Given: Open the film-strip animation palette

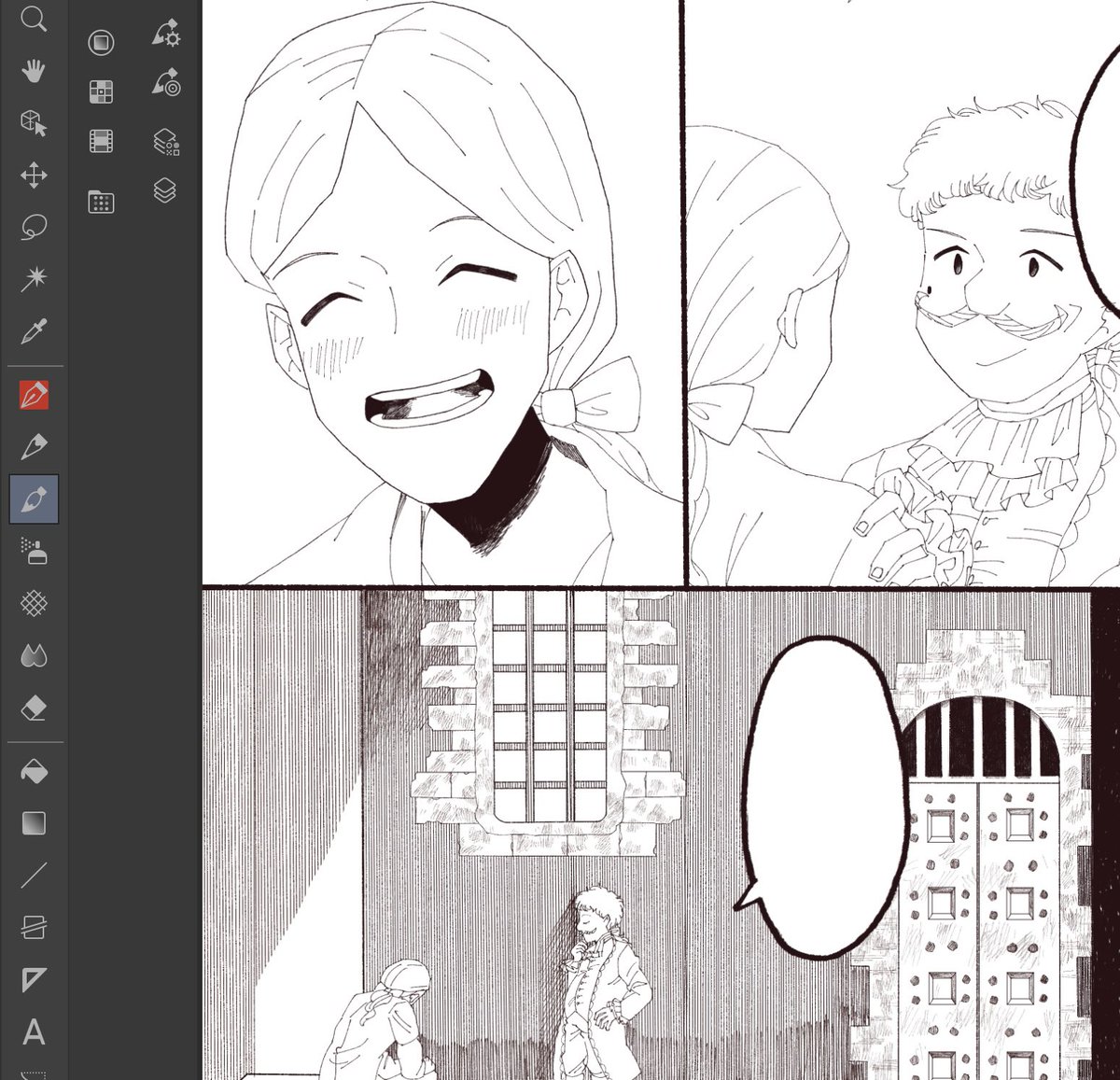Looking at the screenshot, I should point(101,141).
